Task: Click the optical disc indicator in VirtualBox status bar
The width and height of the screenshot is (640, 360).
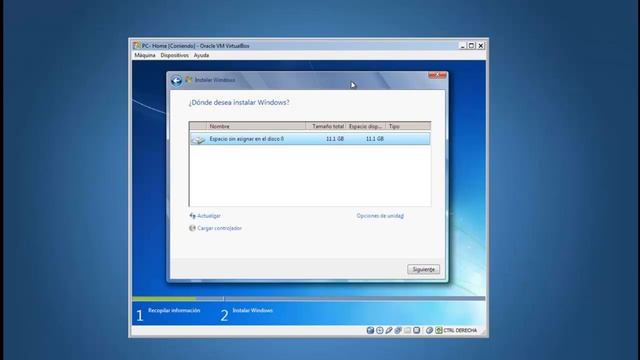Action: pyautogui.click(x=380, y=330)
